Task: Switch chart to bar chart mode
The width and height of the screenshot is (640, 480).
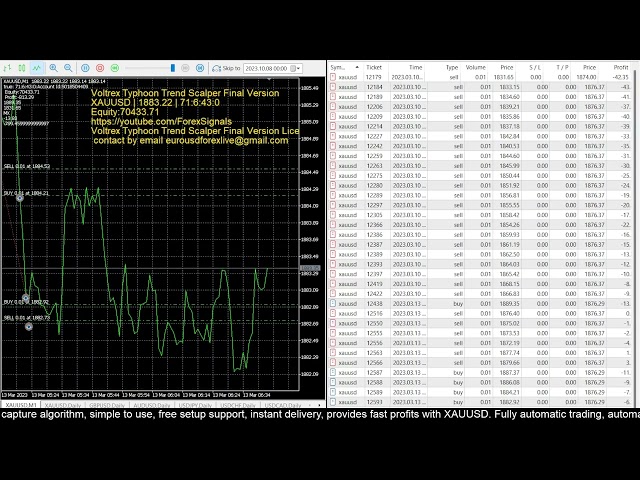Action: point(6,68)
